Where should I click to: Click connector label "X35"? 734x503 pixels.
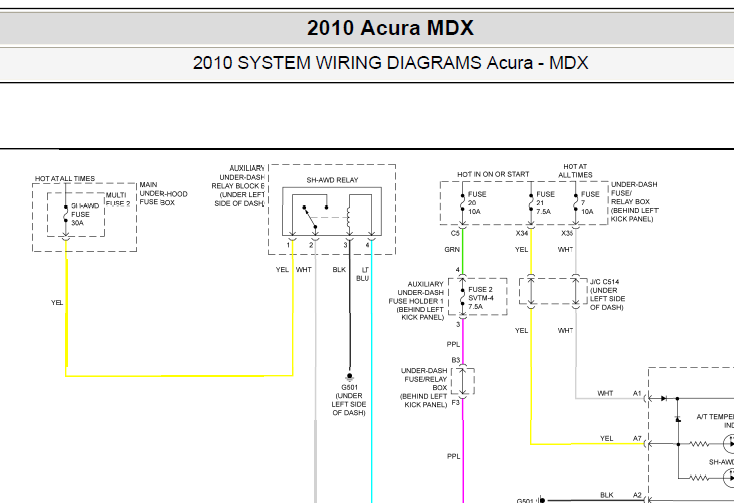[567, 233]
